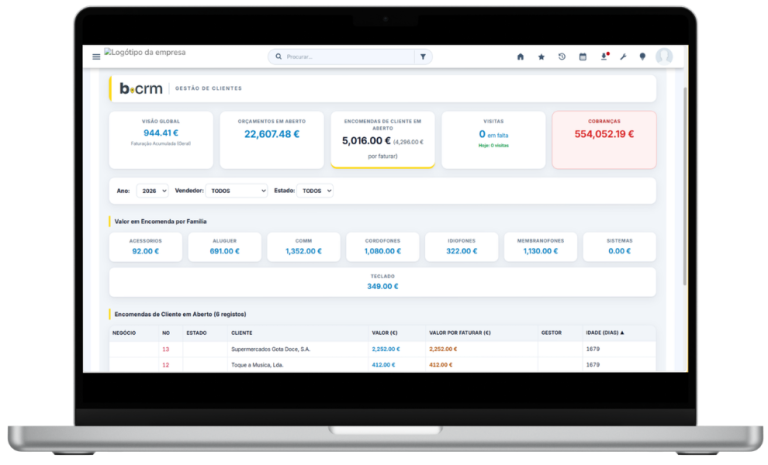Open order number 13 link
Viewport: 768px width, 465px height.
[x=166, y=349]
